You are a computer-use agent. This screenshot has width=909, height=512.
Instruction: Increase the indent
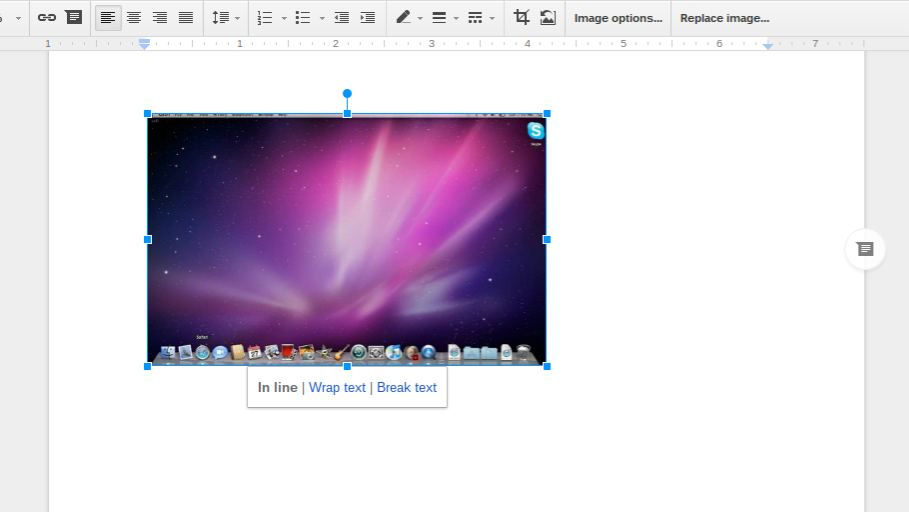368,18
